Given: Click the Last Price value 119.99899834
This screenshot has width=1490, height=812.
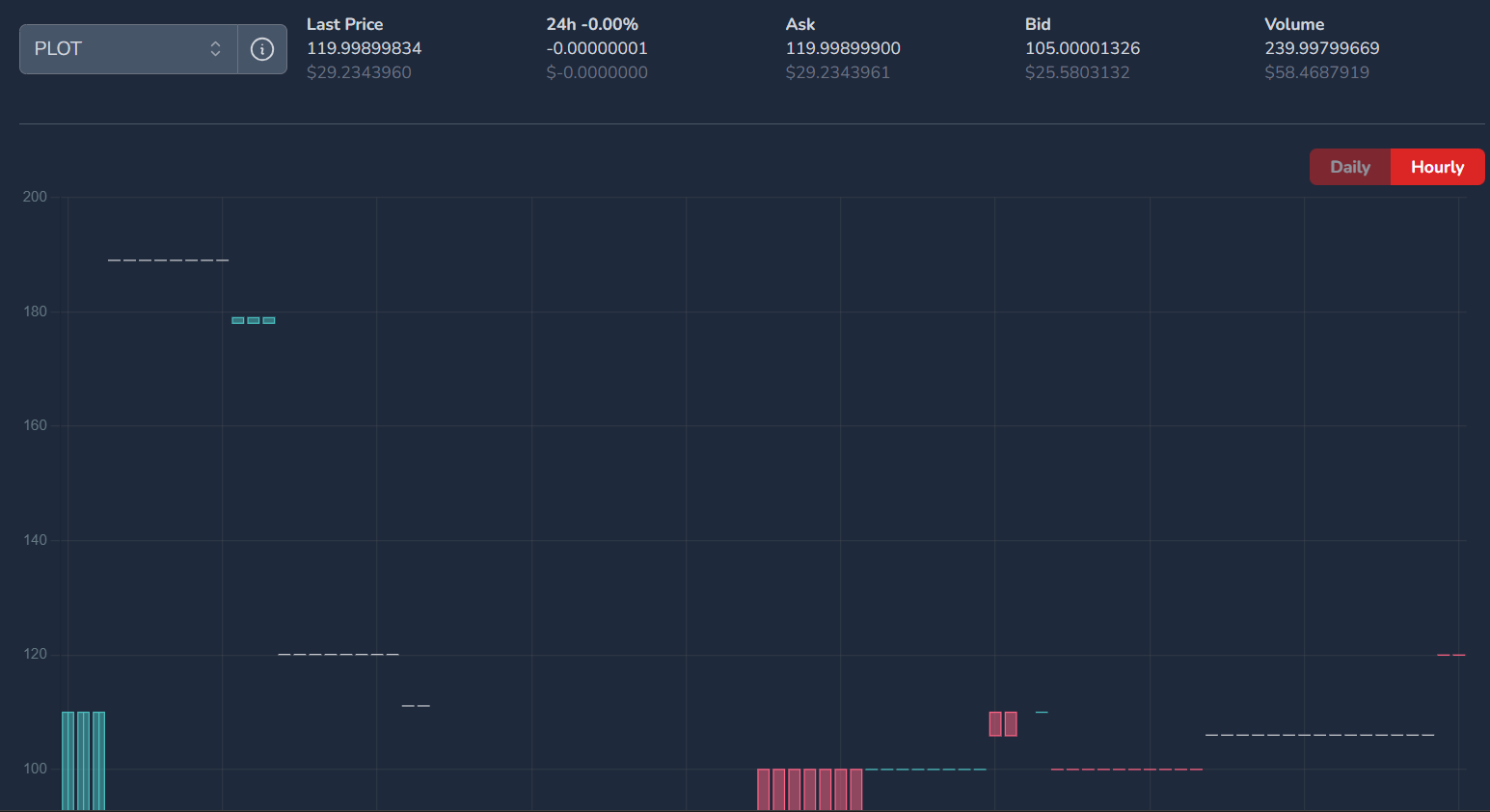Looking at the screenshot, I should [x=365, y=48].
